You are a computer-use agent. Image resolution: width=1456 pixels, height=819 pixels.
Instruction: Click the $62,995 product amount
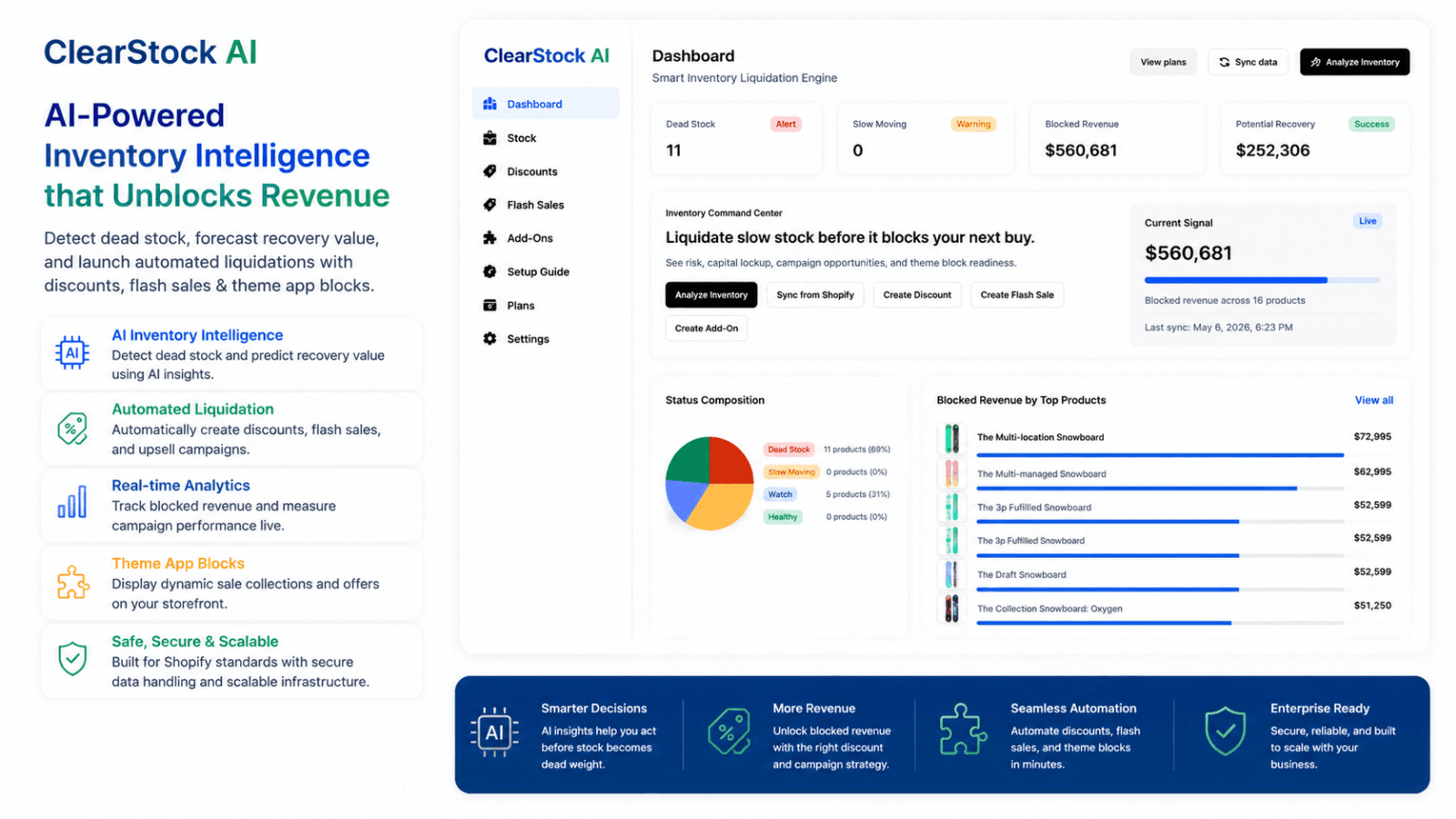click(1372, 472)
